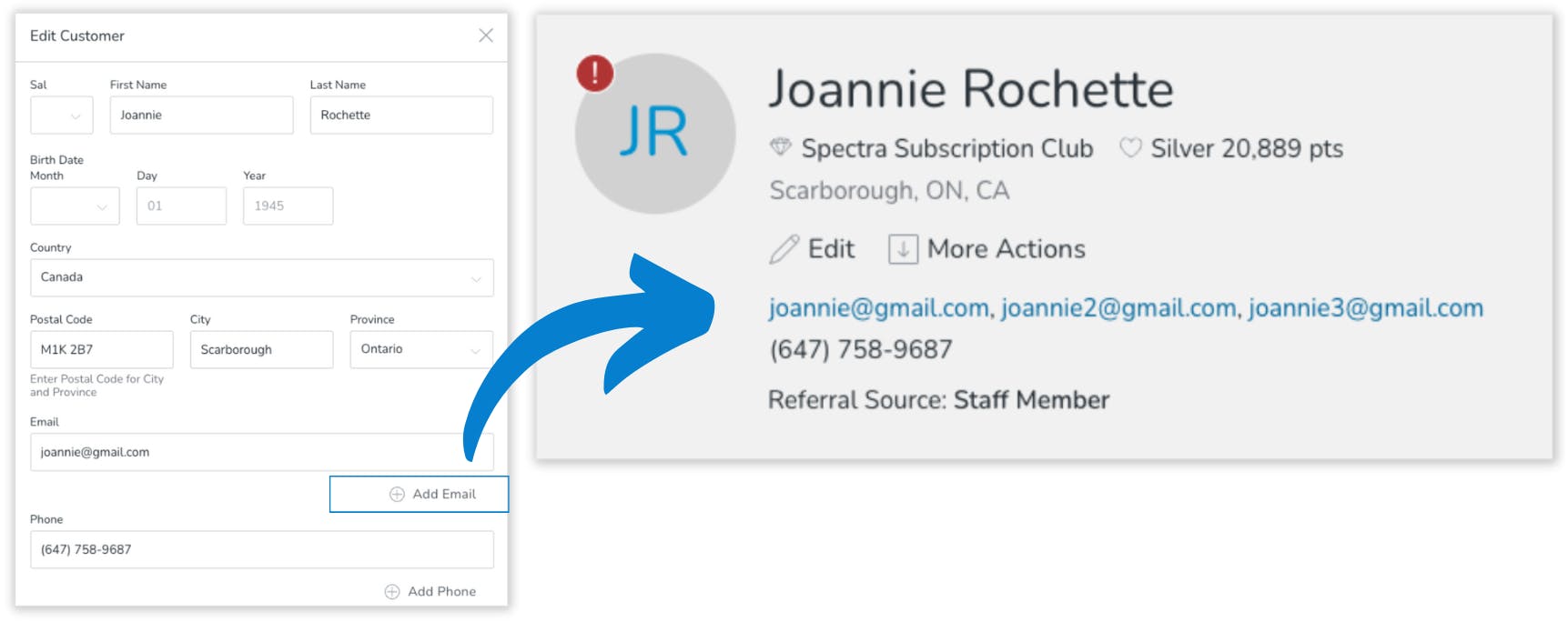Open the joannie2@gmail.com email link
Viewport: 1568px width, 622px height.
[1118, 308]
